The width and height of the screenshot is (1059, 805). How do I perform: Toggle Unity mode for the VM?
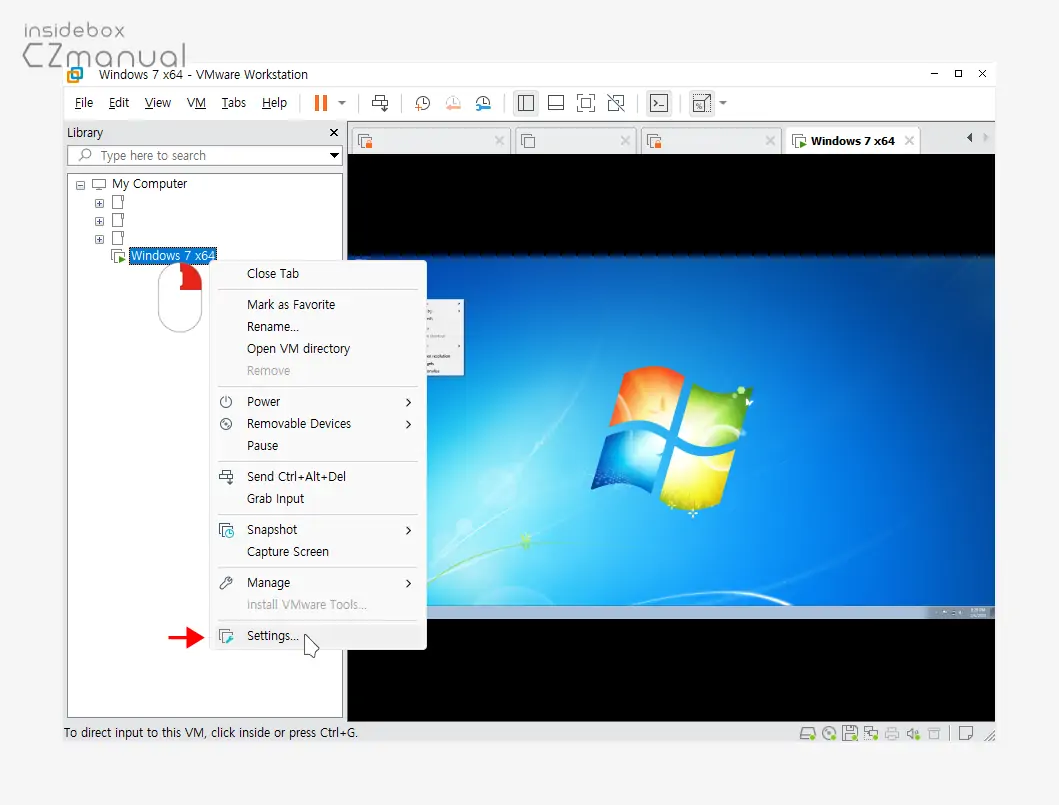click(x=616, y=103)
